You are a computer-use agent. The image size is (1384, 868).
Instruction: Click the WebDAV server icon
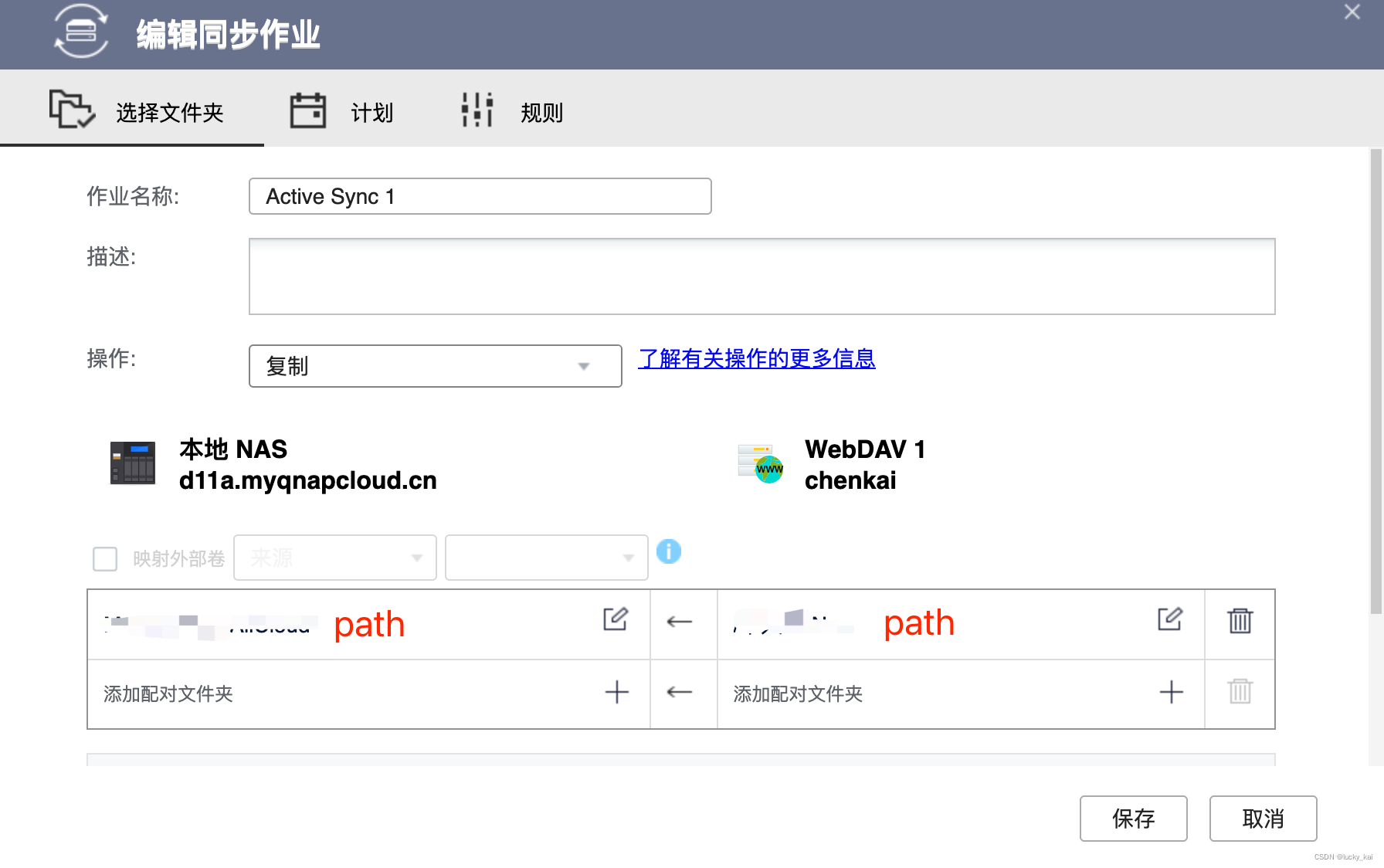761,463
